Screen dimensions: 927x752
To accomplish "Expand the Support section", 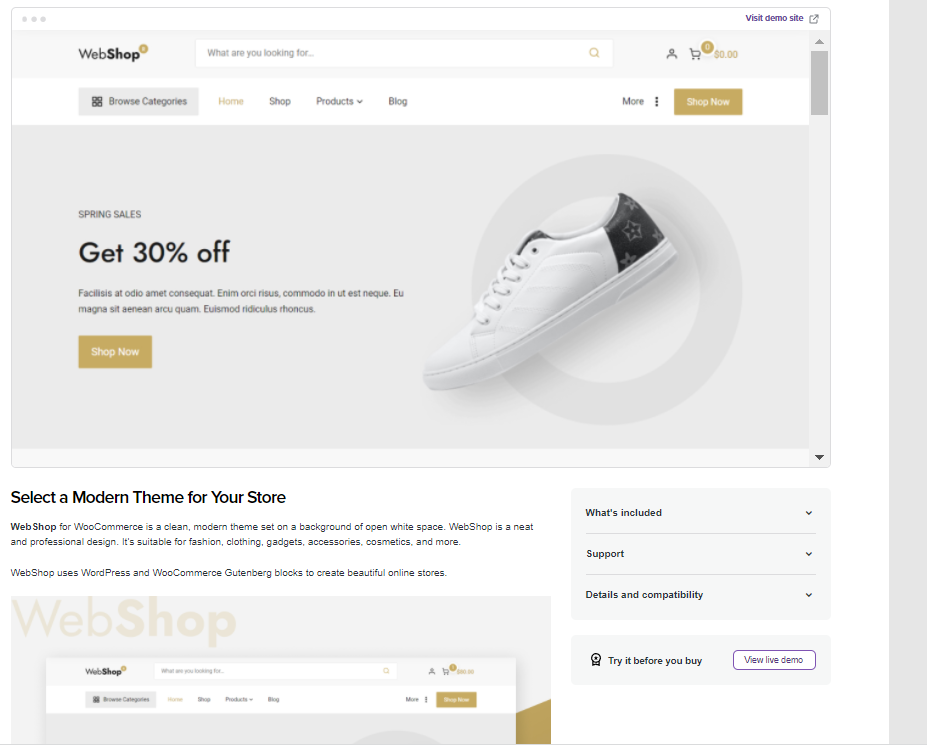I will tap(701, 554).
